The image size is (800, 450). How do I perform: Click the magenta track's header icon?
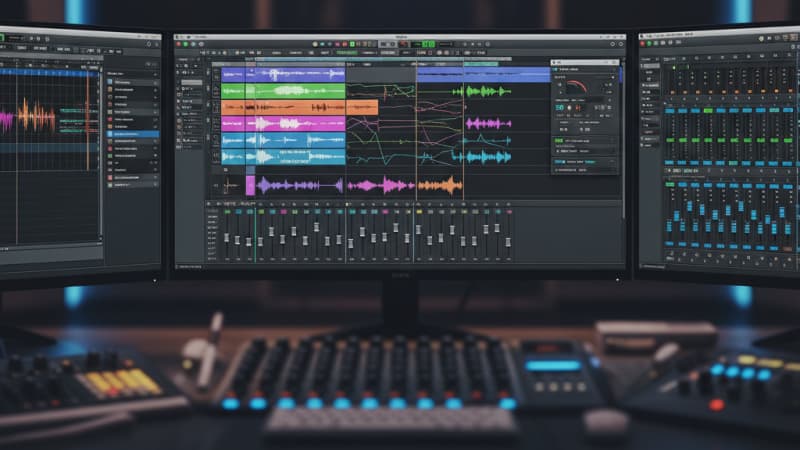click(x=216, y=124)
